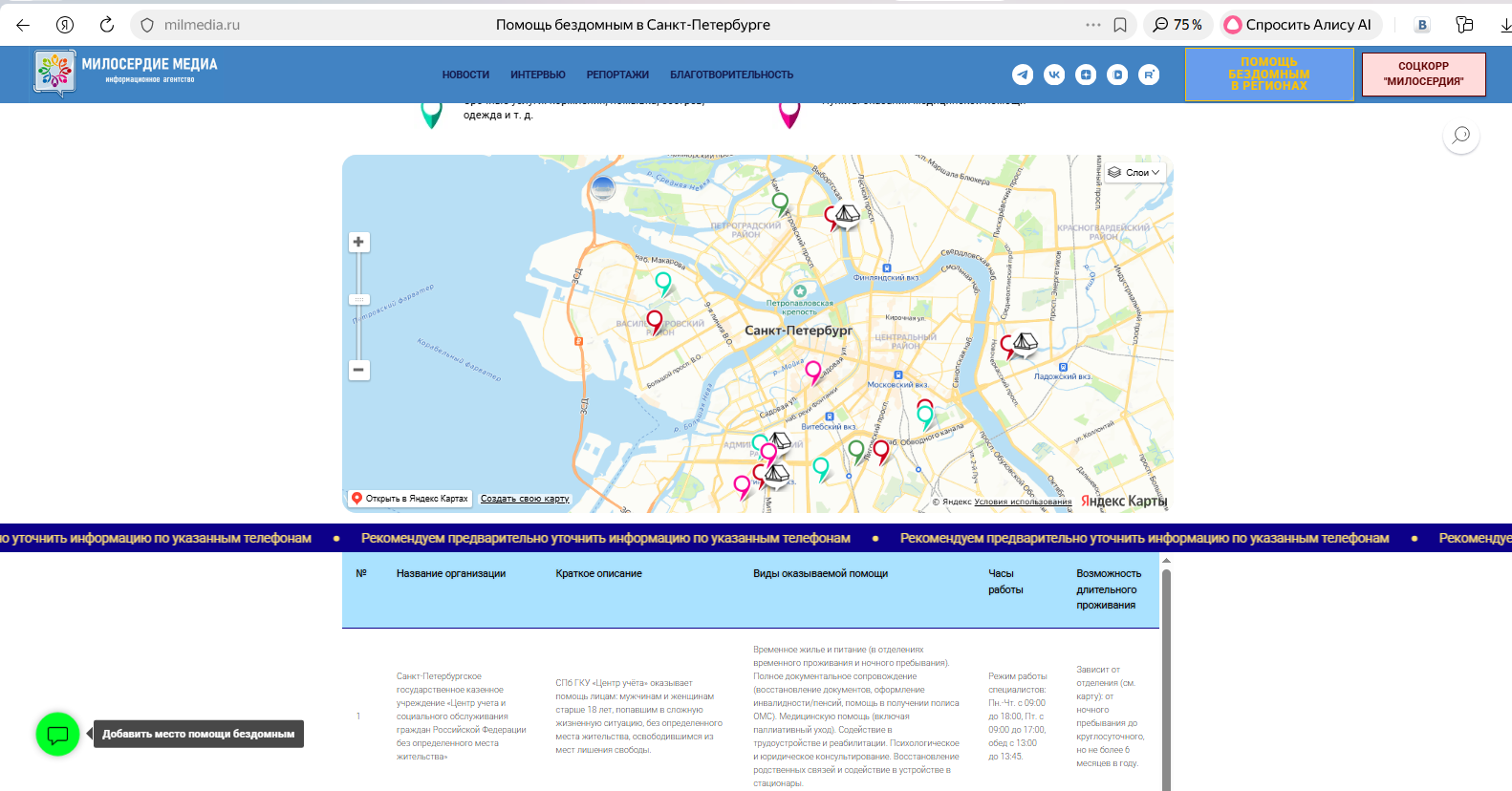Open the Яндекс Карты logo link
This screenshot has height=791, width=1512.
point(1124,501)
